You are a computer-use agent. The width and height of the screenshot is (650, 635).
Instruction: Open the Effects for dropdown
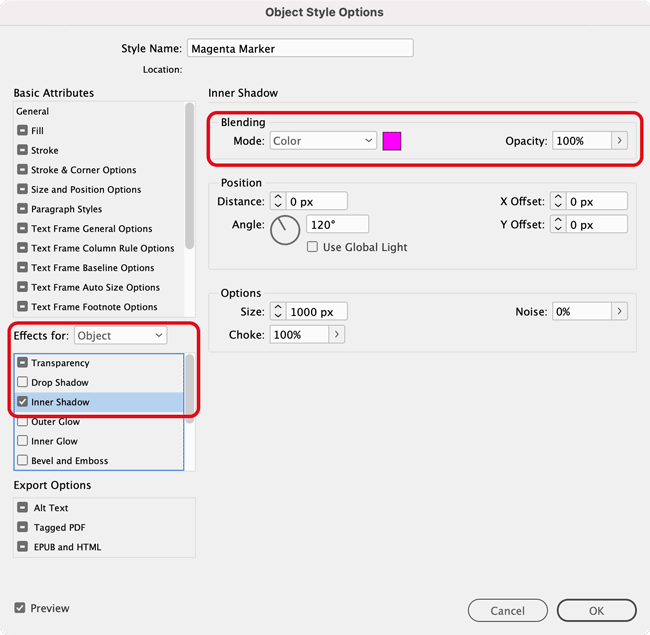[x=120, y=335]
